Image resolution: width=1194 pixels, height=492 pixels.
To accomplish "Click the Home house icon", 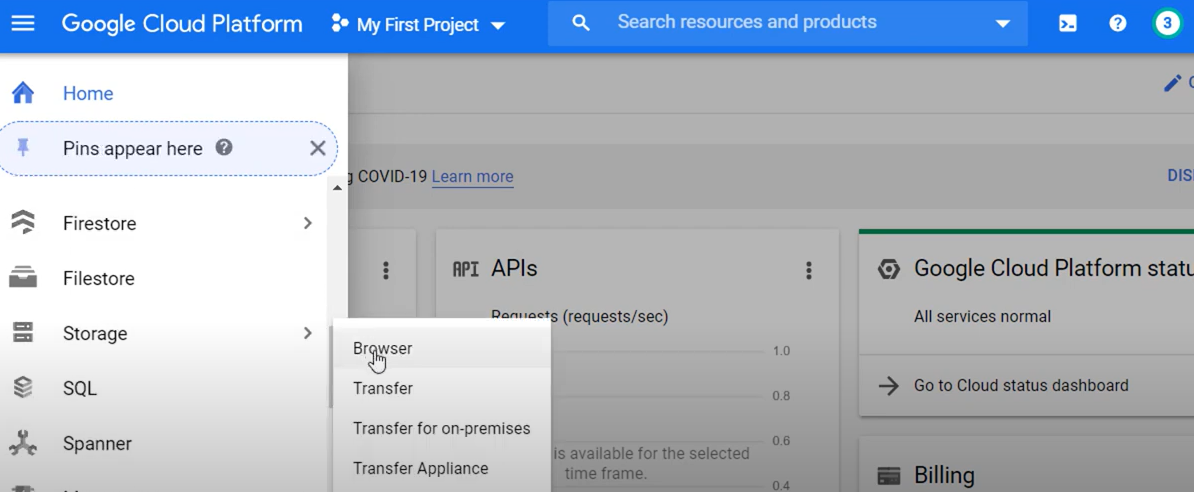I will [x=23, y=93].
